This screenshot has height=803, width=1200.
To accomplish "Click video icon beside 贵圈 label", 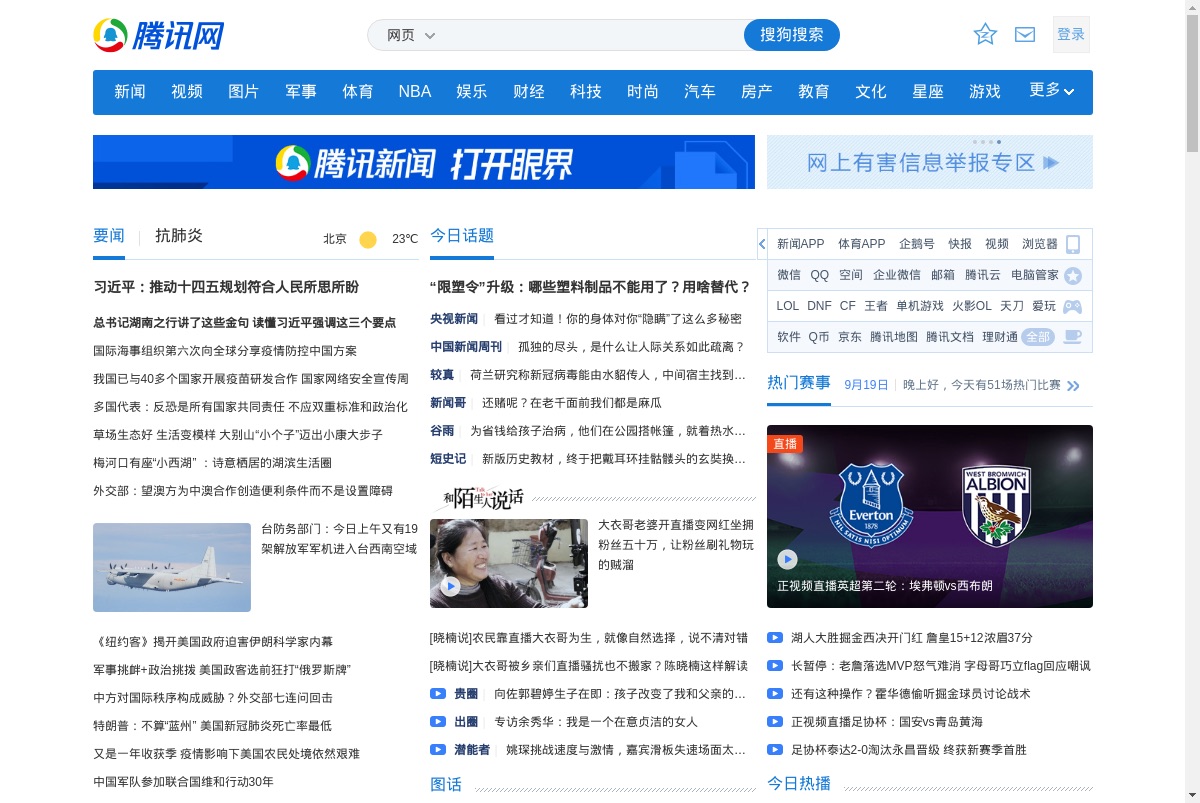I will (438, 693).
